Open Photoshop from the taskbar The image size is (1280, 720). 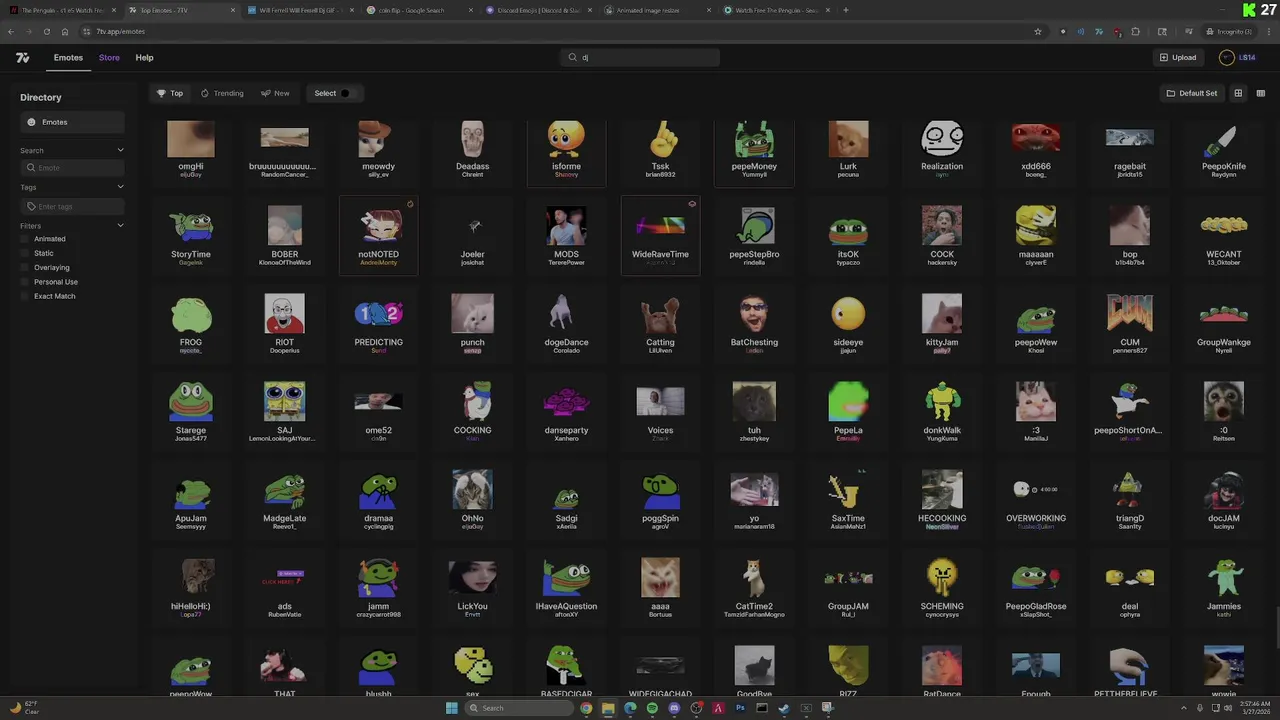[x=740, y=708]
